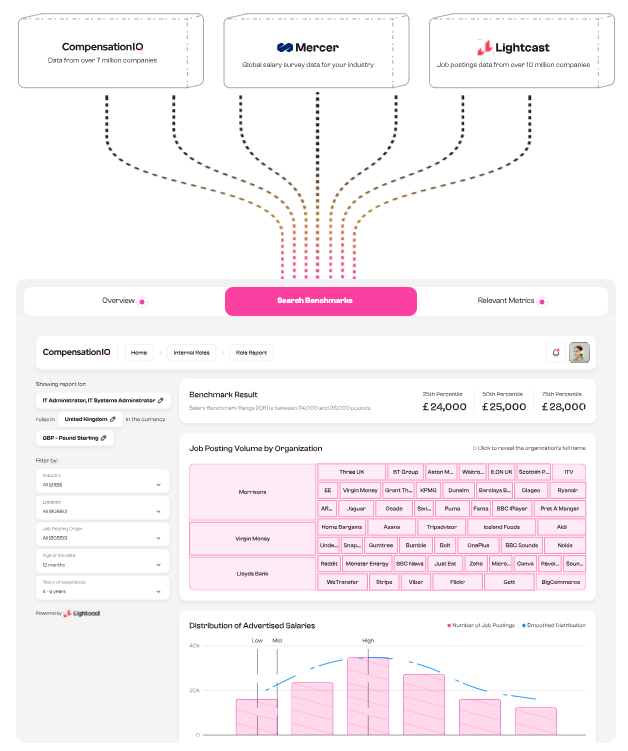Switch to the Overview tab
Viewport: 628px width, 751px height.
pyautogui.click(x=124, y=301)
